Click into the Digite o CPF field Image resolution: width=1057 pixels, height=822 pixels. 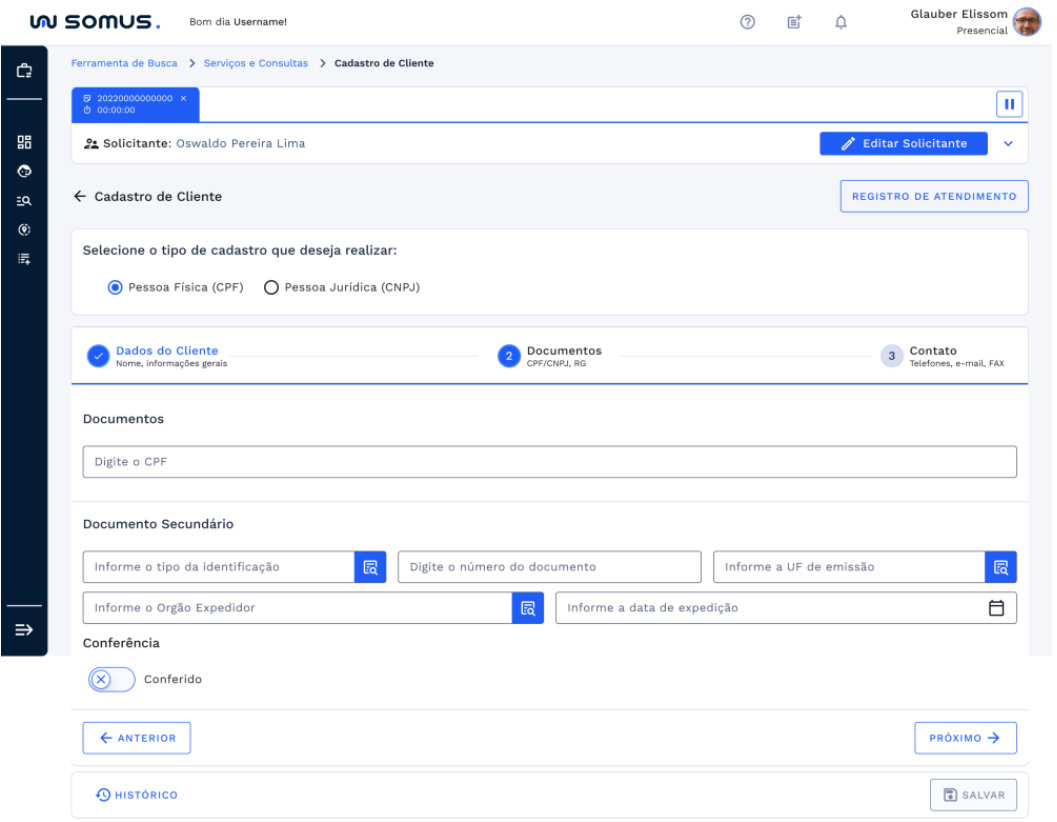pyautogui.click(x=549, y=462)
